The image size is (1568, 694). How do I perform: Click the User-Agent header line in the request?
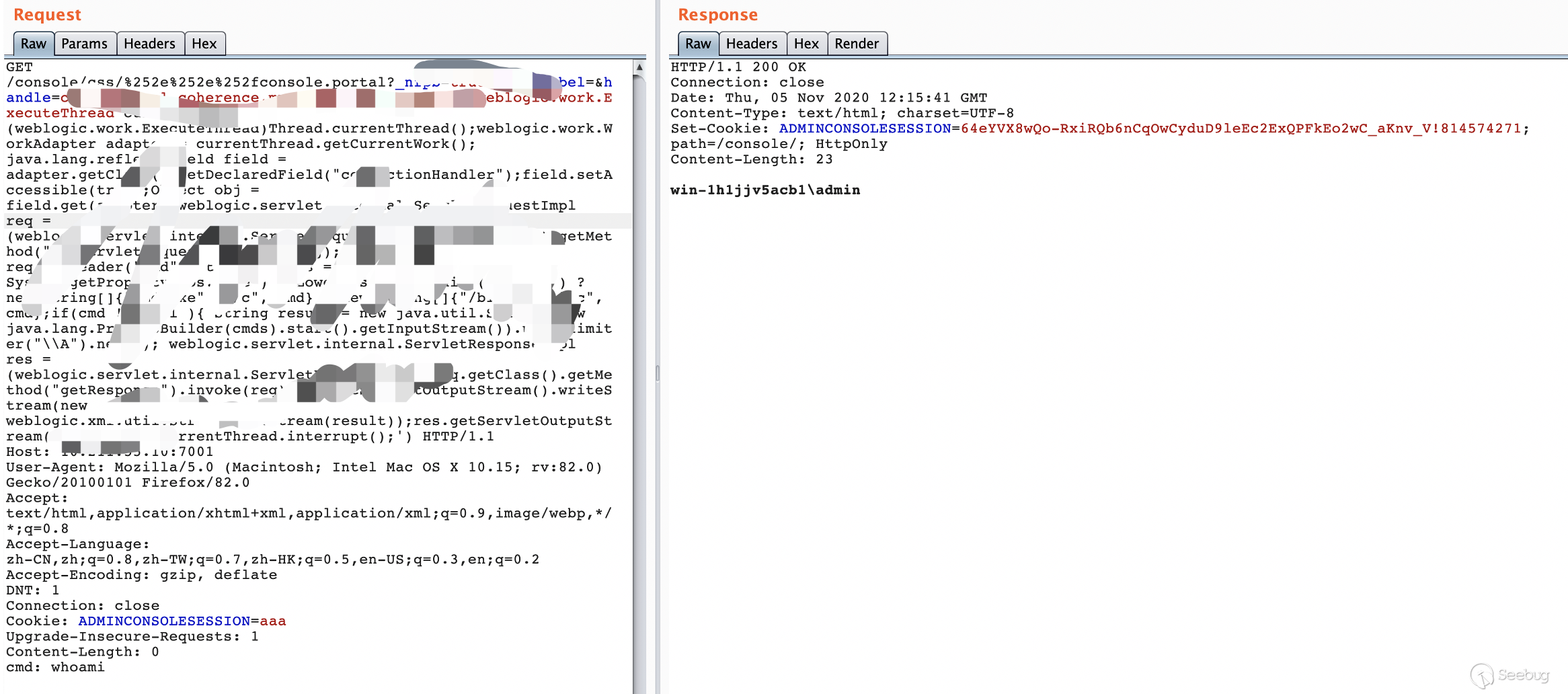[304, 467]
